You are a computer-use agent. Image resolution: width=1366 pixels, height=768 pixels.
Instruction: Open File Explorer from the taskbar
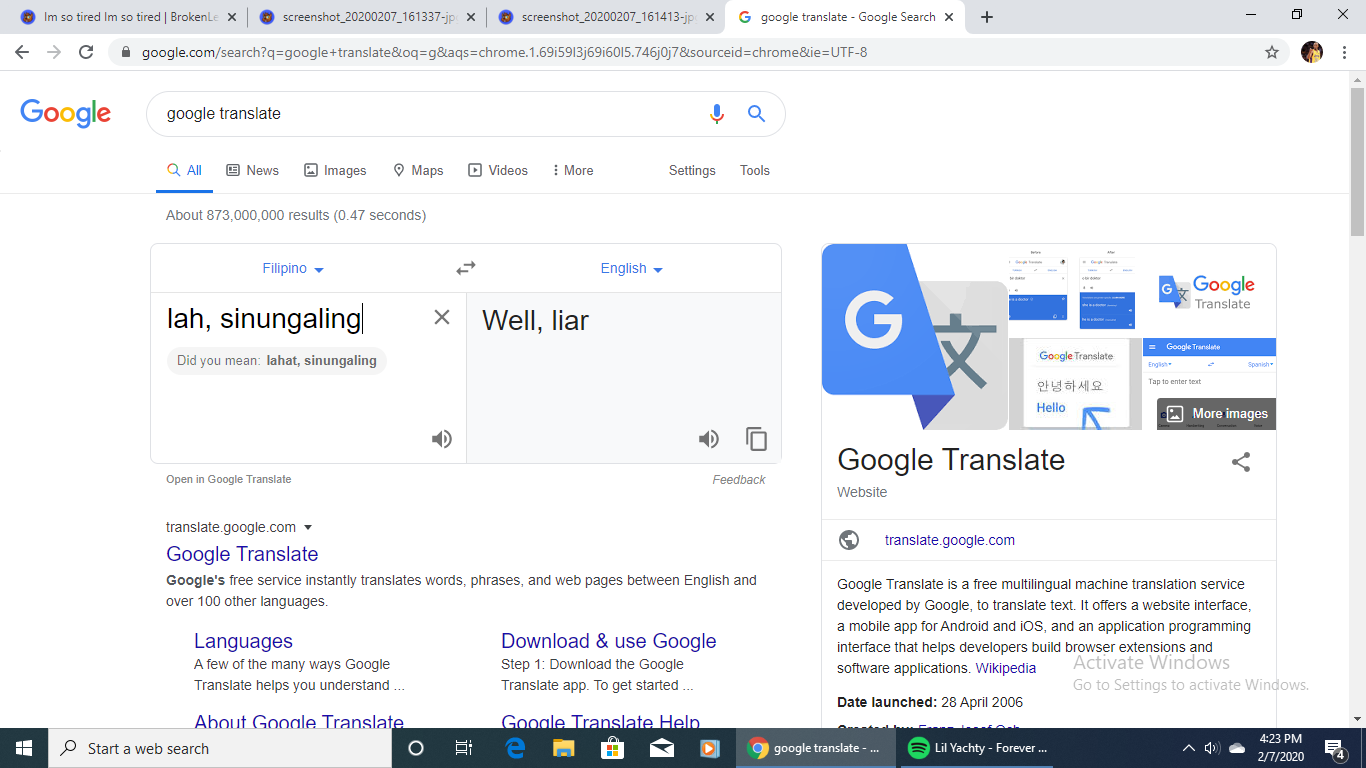(x=564, y=748)
